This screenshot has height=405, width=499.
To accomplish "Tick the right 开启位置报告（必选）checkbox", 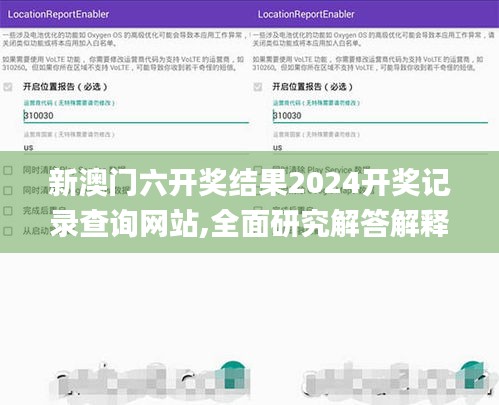I will 258,87.
